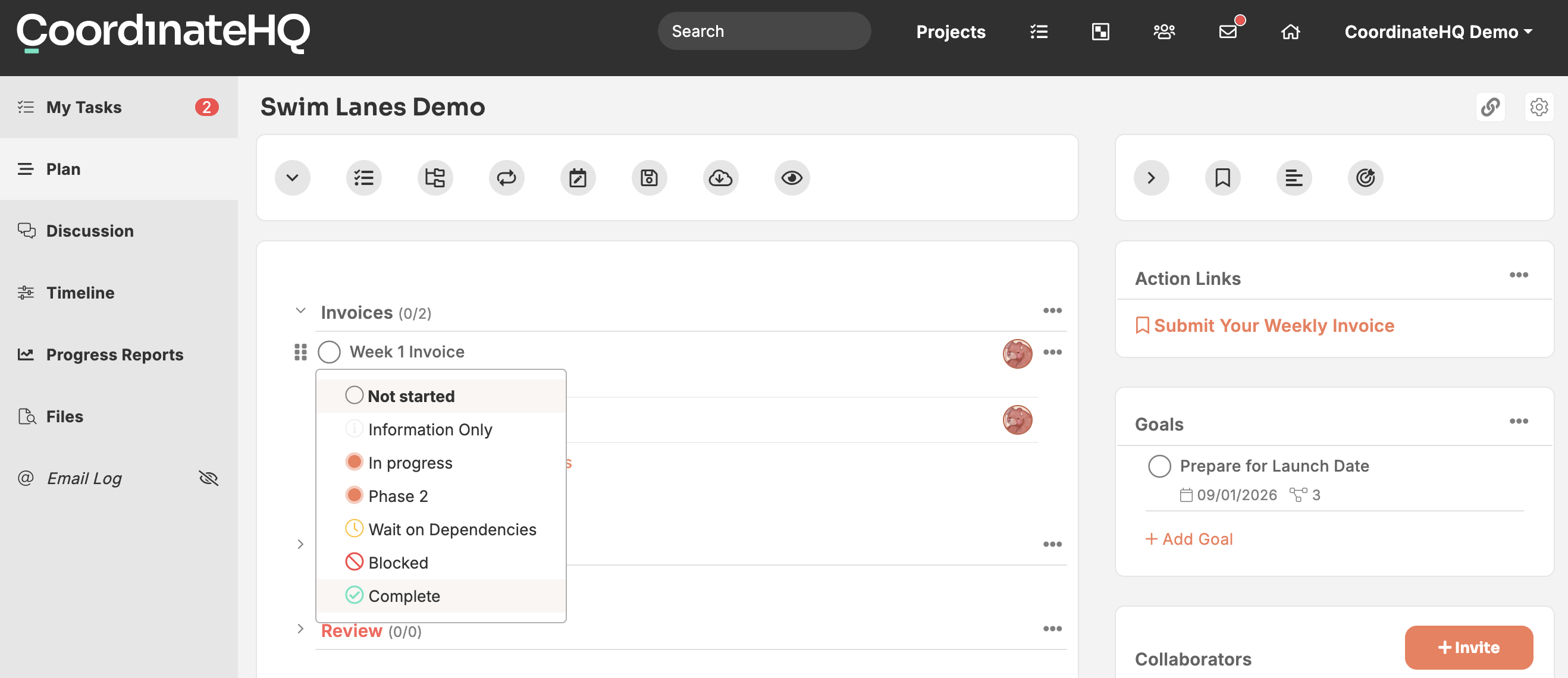Set status to In progress
Screen dimensions: 1568x678
pos(441,463)
